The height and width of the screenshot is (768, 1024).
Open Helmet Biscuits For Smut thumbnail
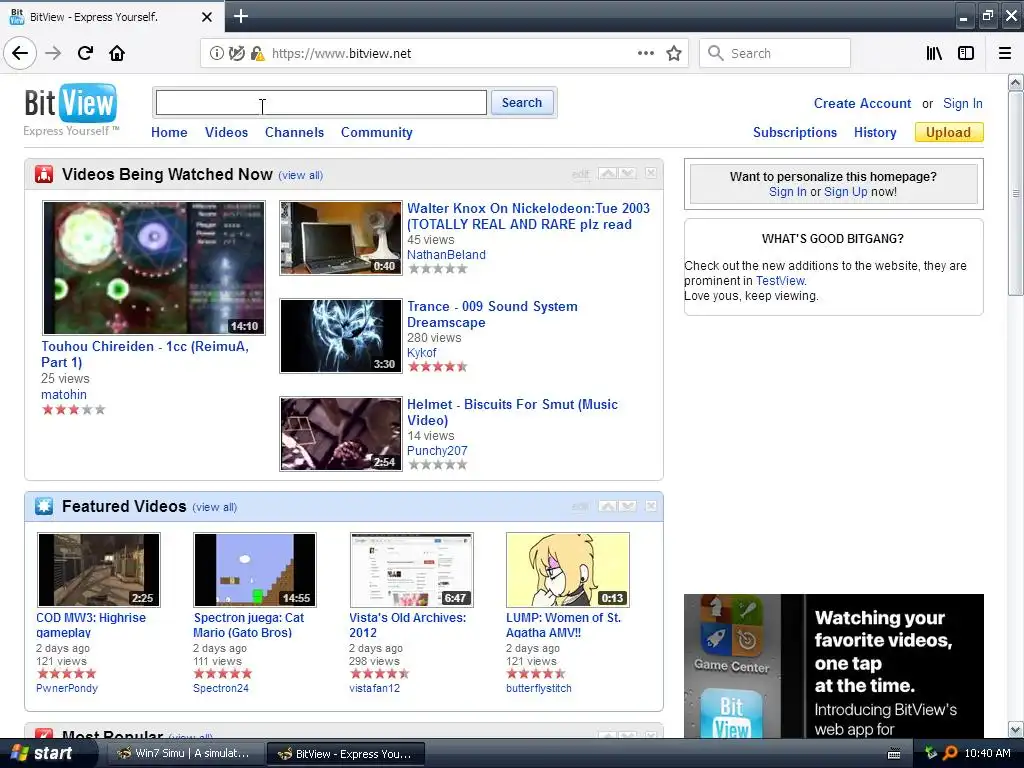(x=340, y=434)
